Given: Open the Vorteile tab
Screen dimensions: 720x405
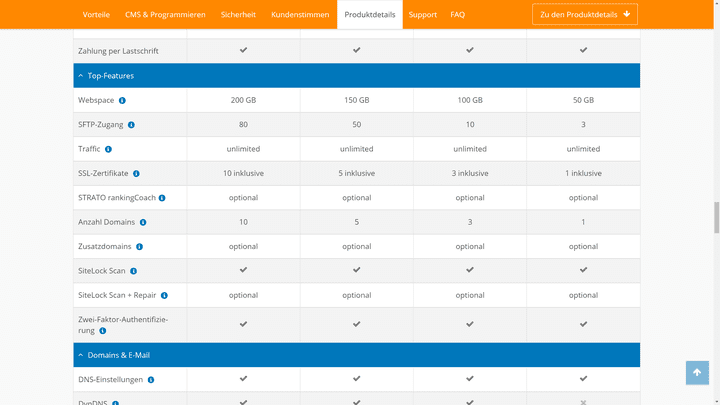Looking at the screenshot, I should [x=96, y=15].
